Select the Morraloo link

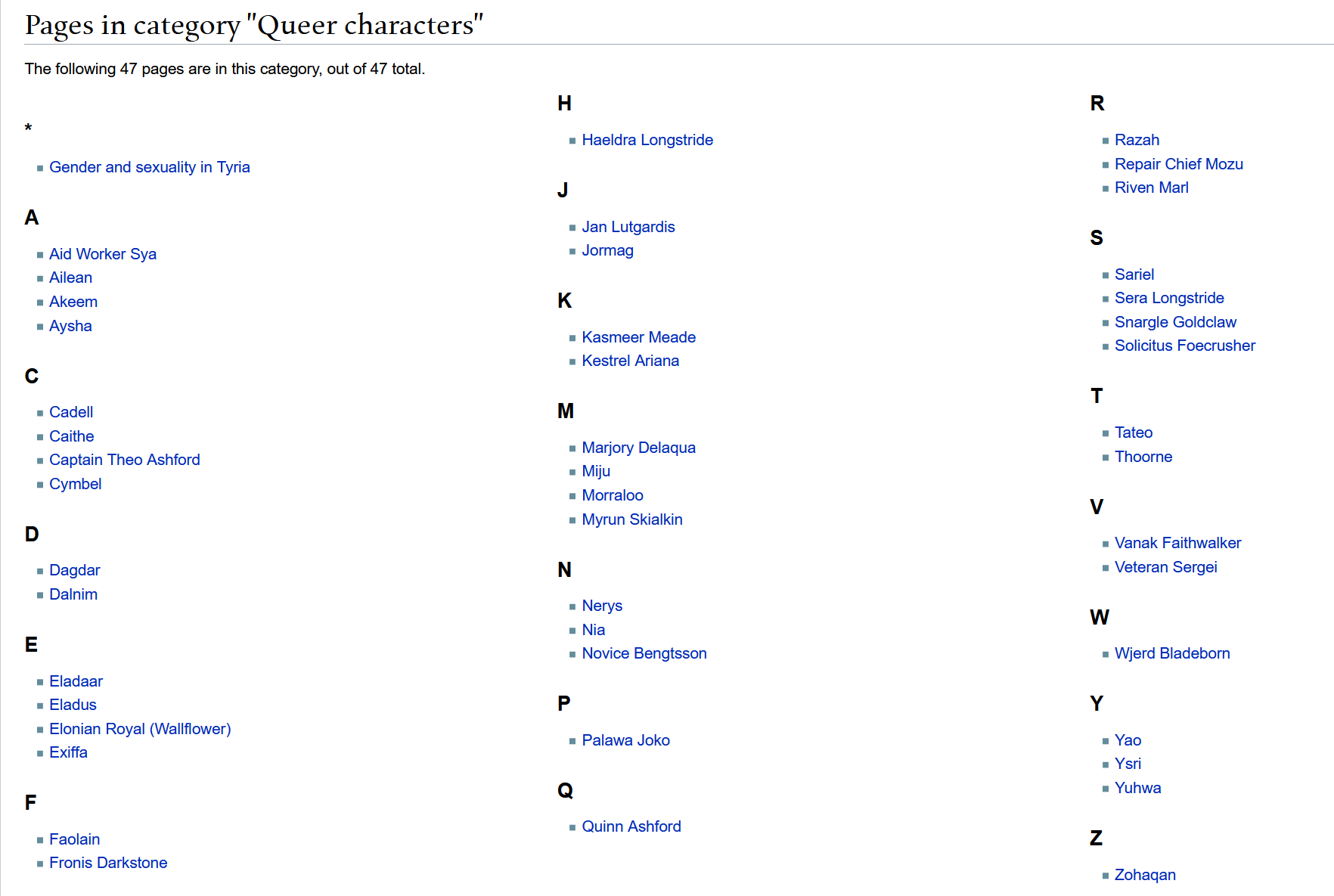pos(613,495)
